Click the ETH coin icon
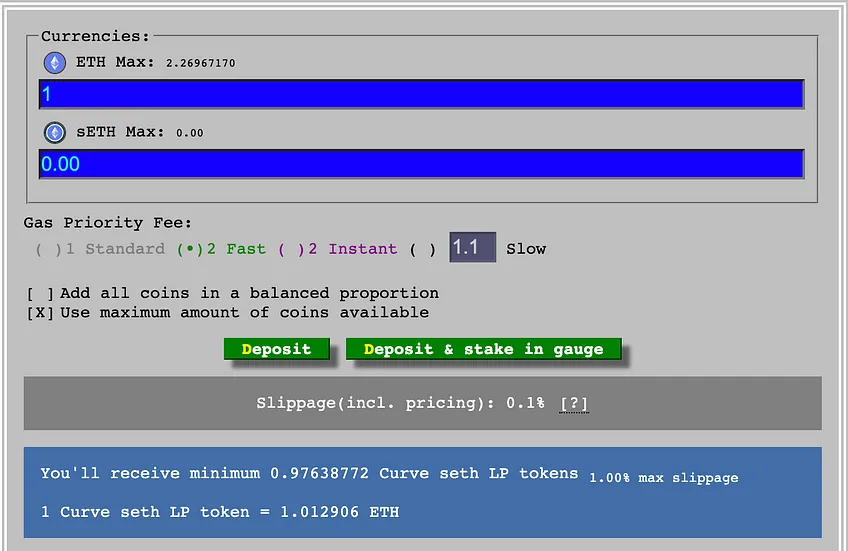Screen dimensions: 848x551 click(55, 63)
